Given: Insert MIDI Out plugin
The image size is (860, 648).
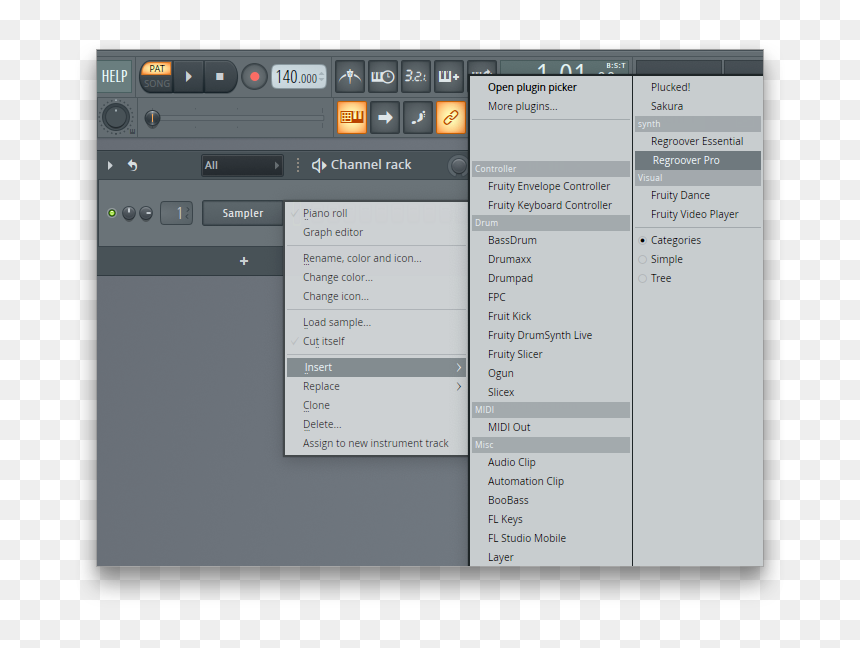Looking at the screenshot, I should tap(551, 427).
